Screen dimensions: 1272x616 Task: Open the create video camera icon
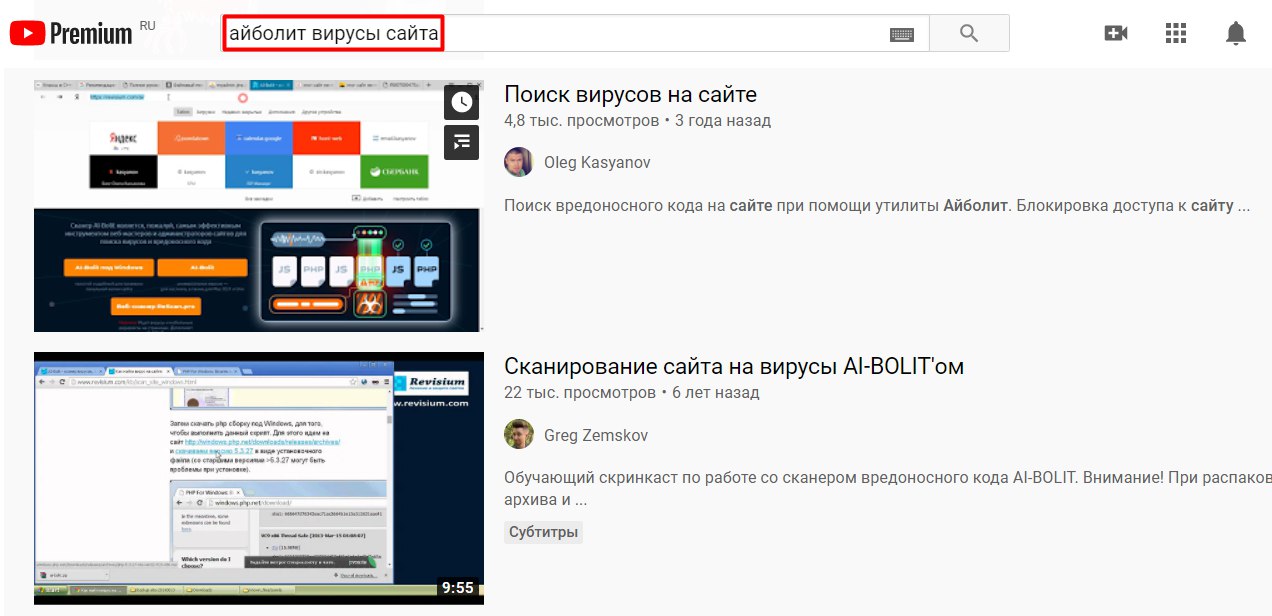click(x=1116, y=33)
